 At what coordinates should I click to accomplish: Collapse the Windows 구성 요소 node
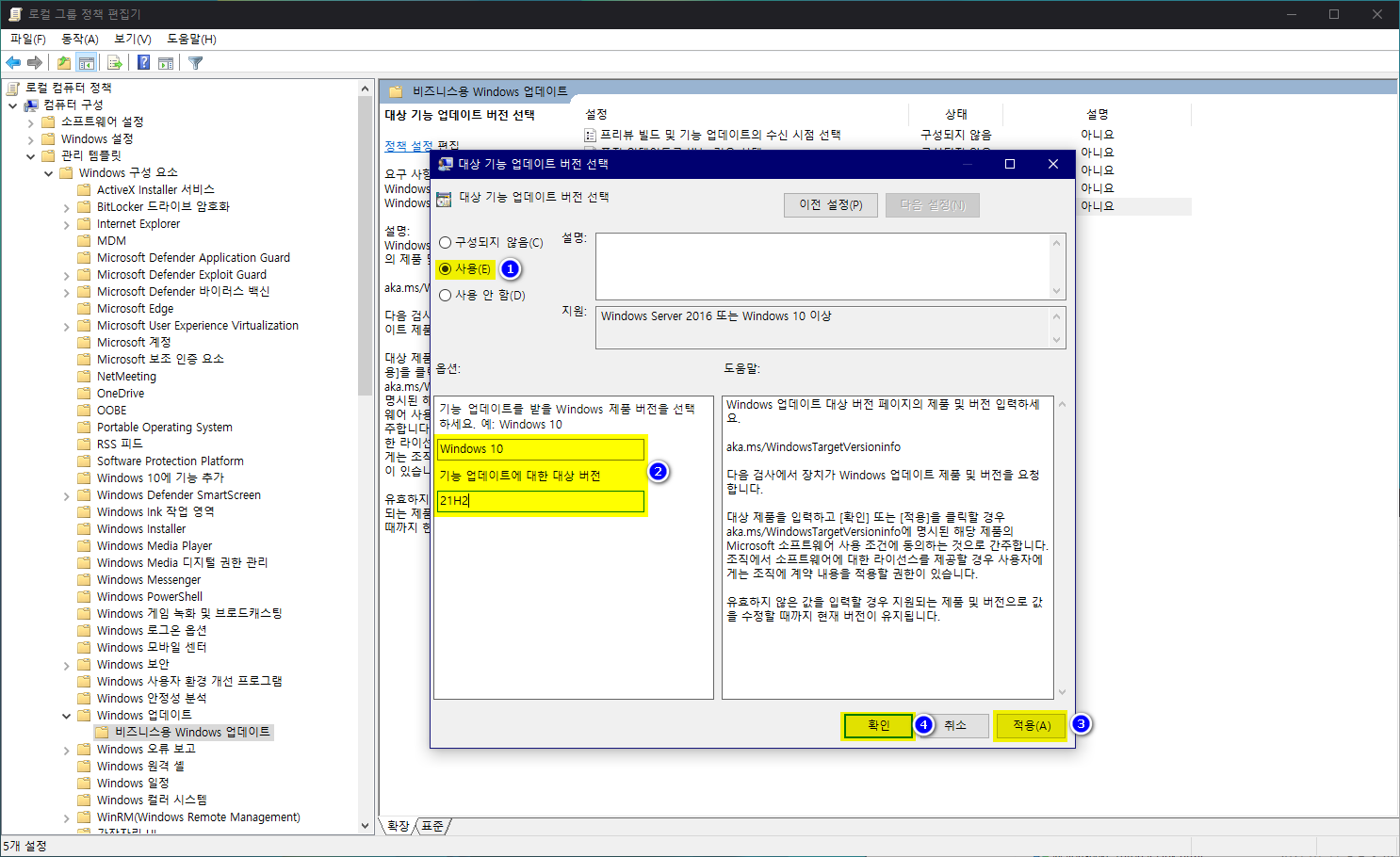point(49,173)
